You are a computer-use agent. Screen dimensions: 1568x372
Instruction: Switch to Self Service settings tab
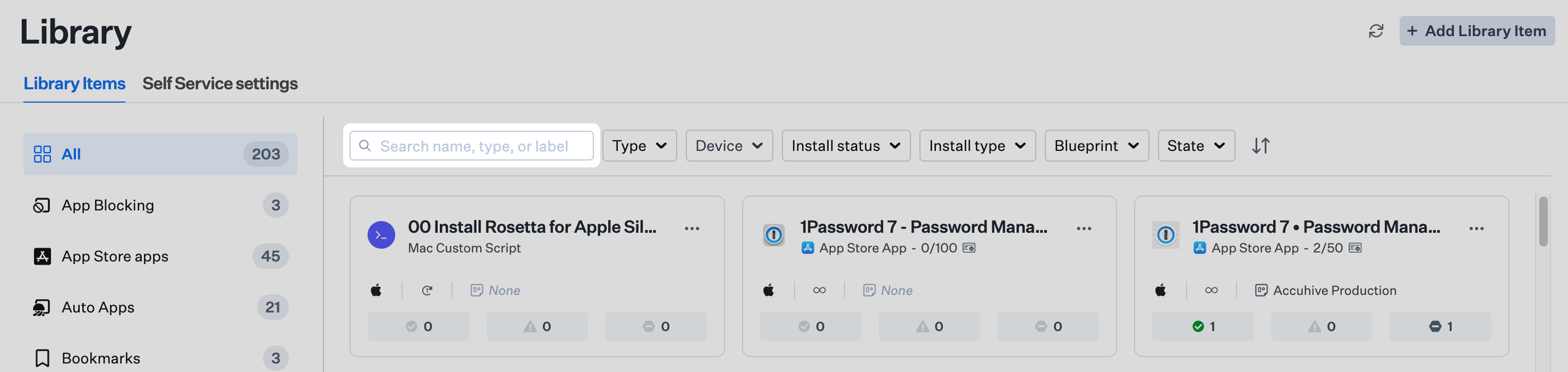(220, 83)
